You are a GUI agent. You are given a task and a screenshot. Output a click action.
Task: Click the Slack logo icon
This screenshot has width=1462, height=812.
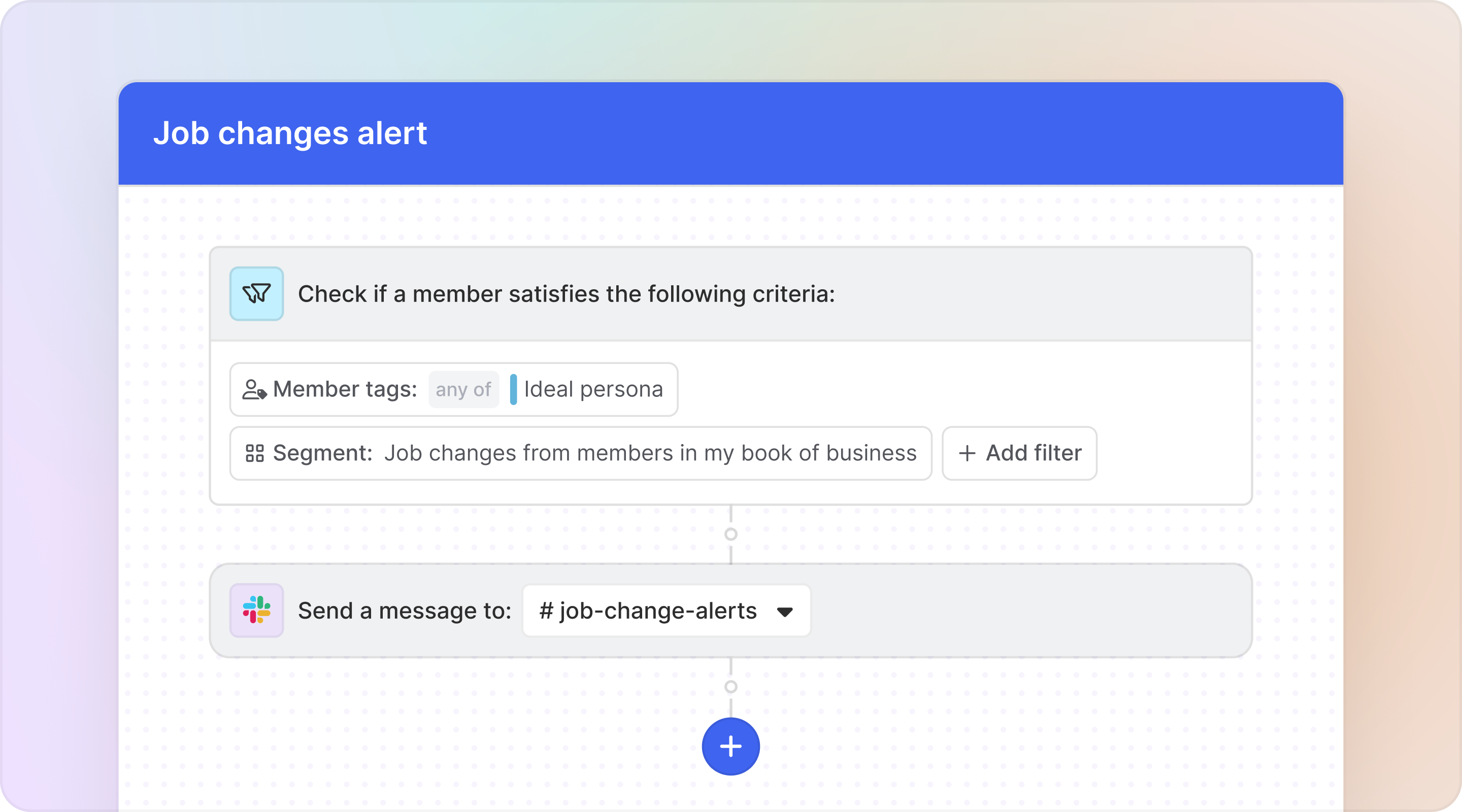[256, 610]
